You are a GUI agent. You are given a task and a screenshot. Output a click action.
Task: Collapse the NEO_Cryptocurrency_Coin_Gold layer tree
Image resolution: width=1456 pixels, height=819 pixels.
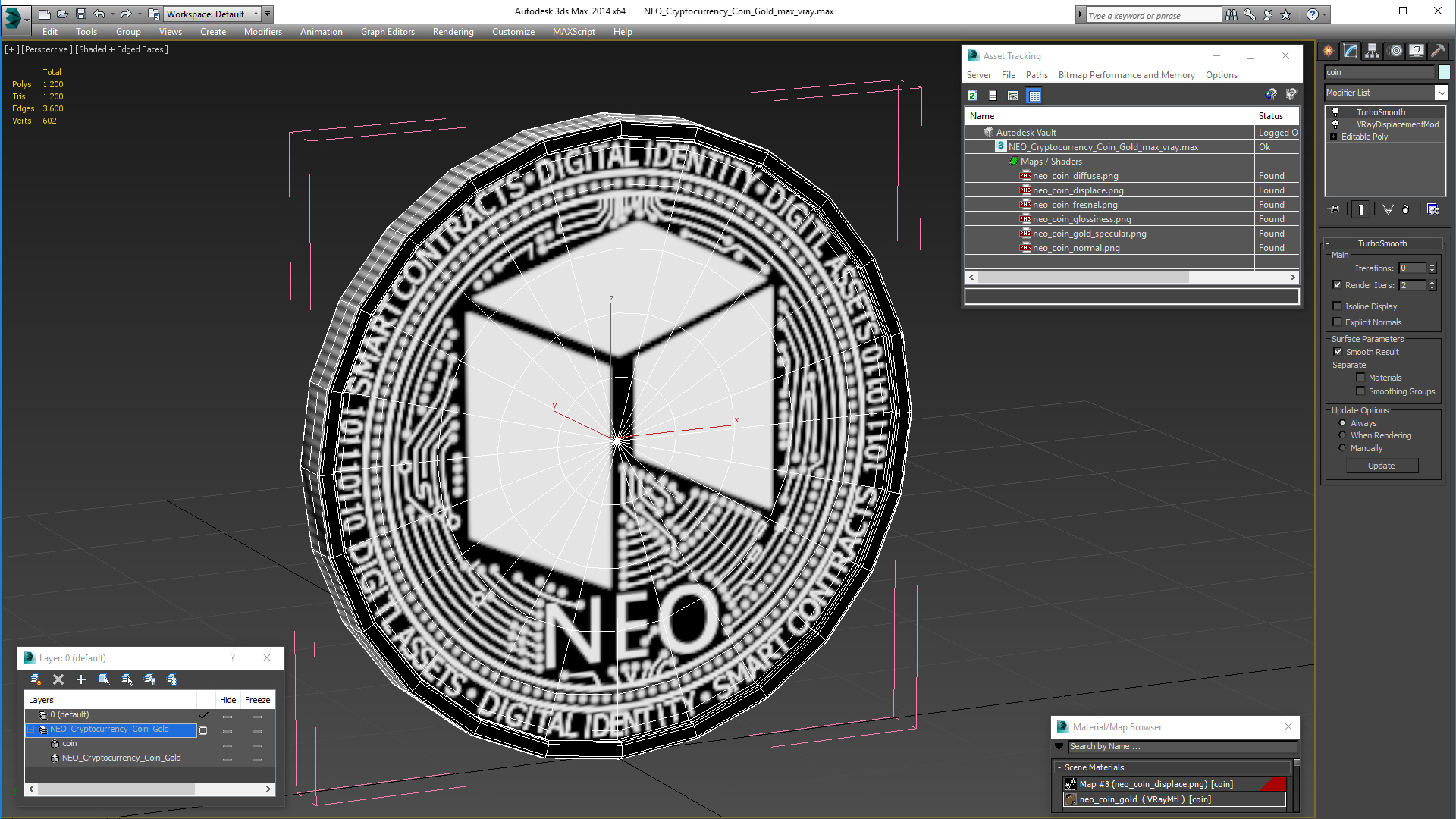tap(31, 730)
